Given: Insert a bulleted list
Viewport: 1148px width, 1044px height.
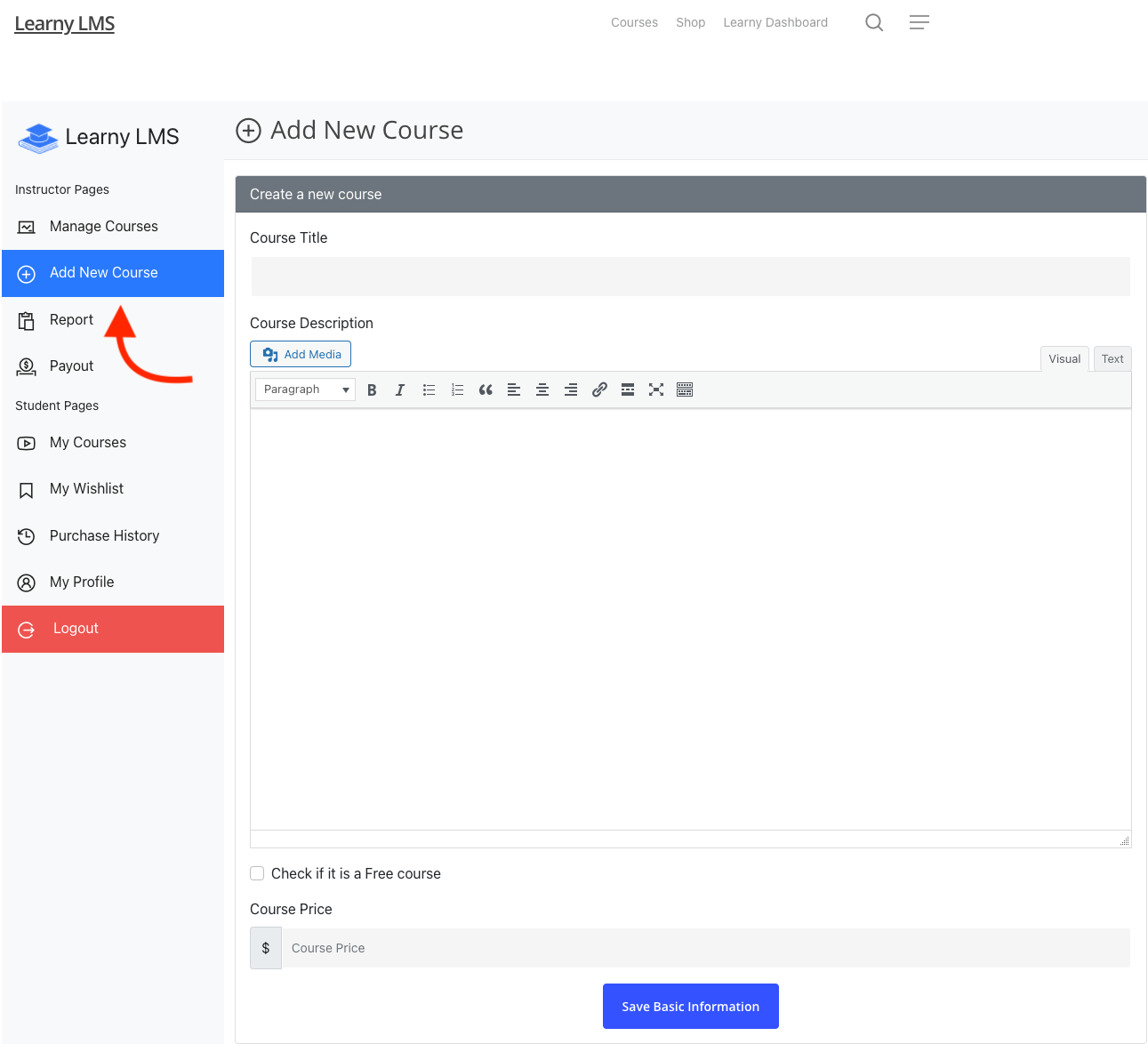Looking at the screenshot, I should click(x=429, y=389).
